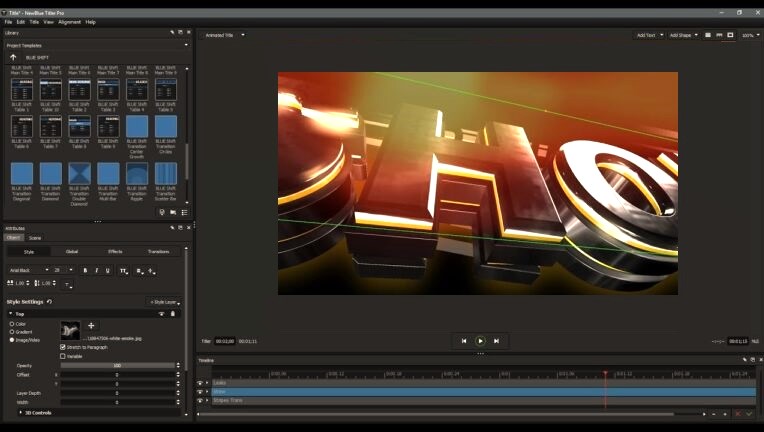
Task: Click the play button under preview
Action: 480,341
